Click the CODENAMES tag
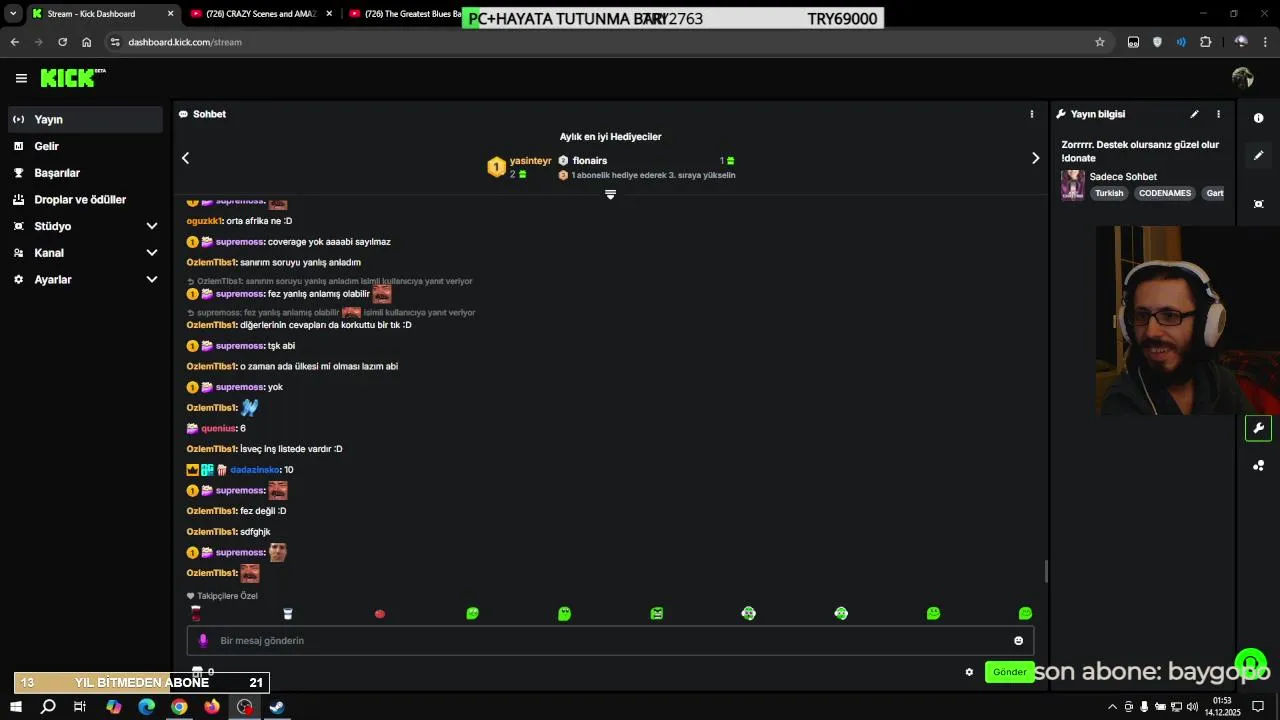Image resolution: width=1280 pixels, height=720 pixels. (x=1165, y=193)
